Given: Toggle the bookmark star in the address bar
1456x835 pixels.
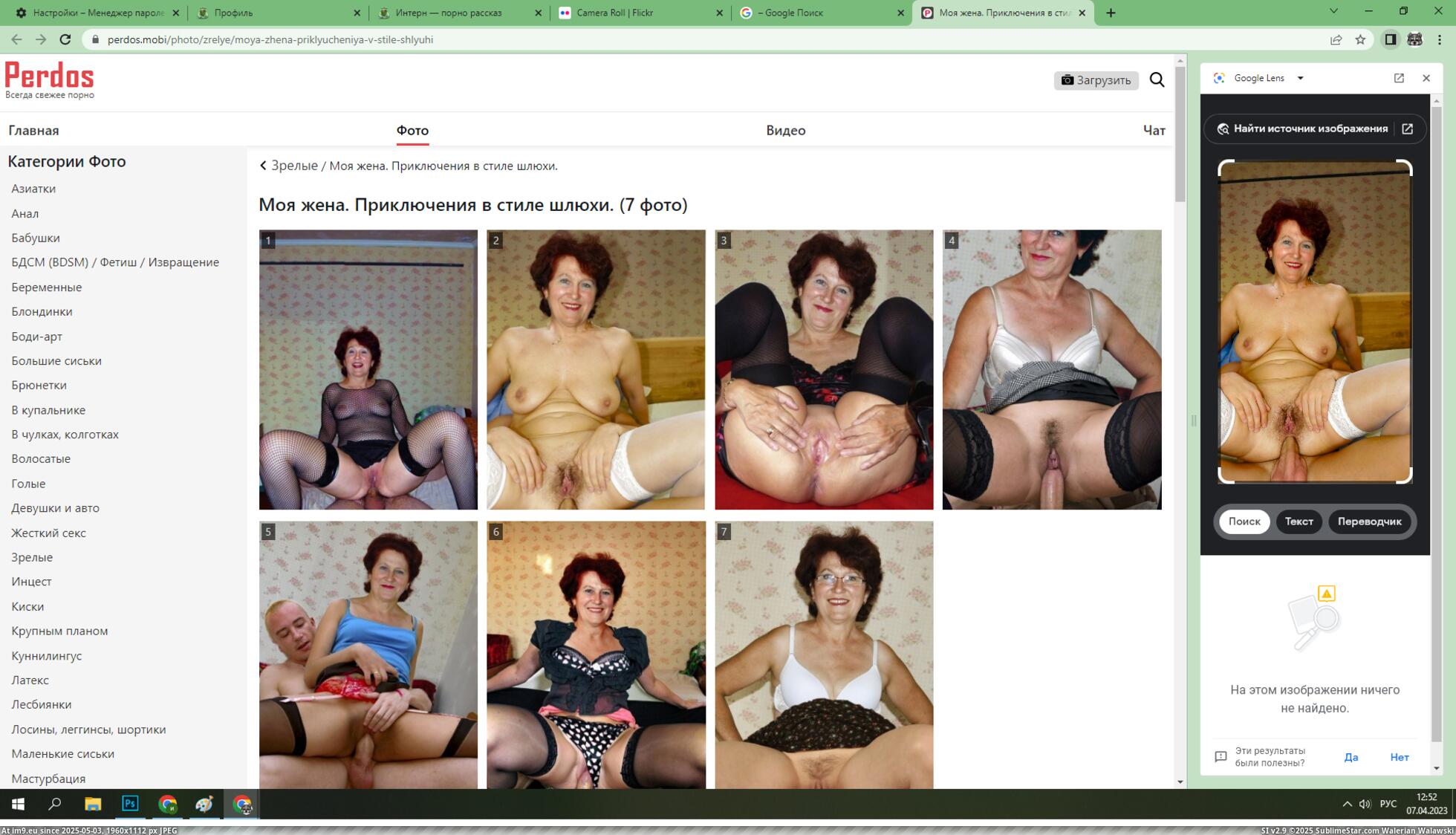Looking at the screenshot, I should [x=1360, y=39].
